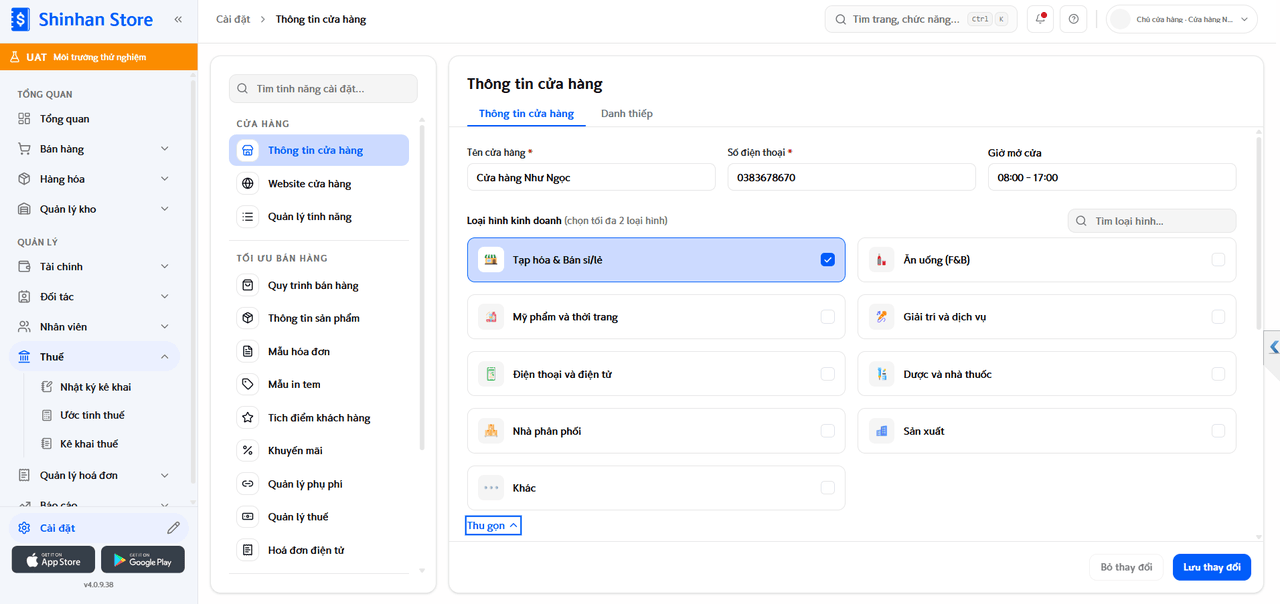Viewport: 1280px width, 604px height.
Task: Open Nhật ký kê khai submenu item
Action: (95, 387)
